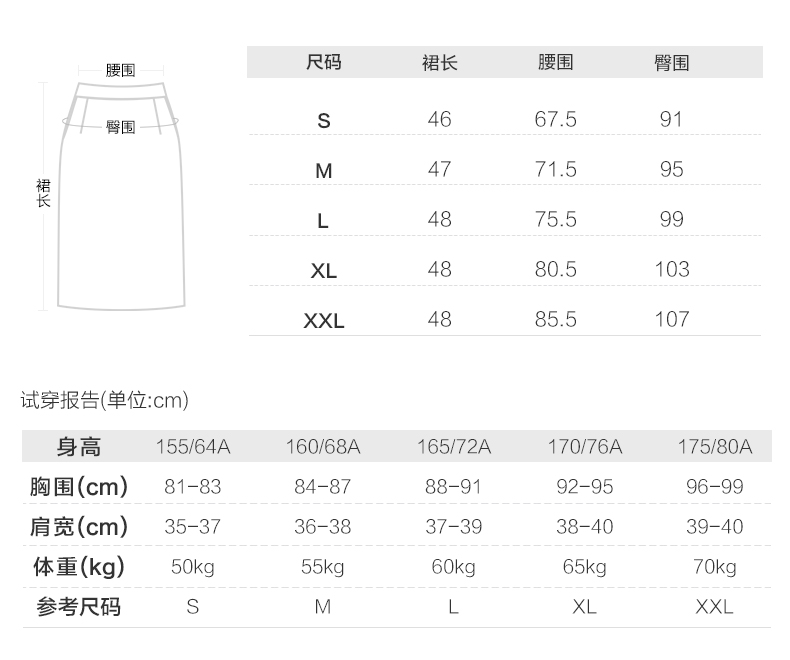Click the 裙长 label beside the skirt
This screenshot has height=660, width=790.
pos(43,193)
